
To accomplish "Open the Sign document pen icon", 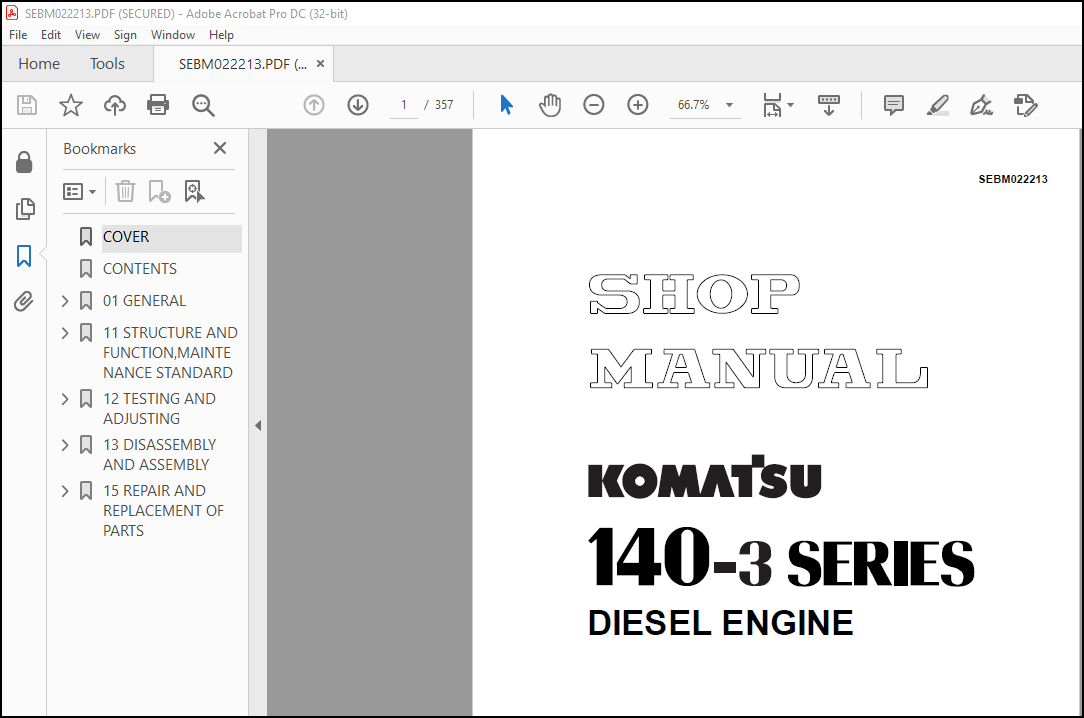I will click(x=982, y=105).
